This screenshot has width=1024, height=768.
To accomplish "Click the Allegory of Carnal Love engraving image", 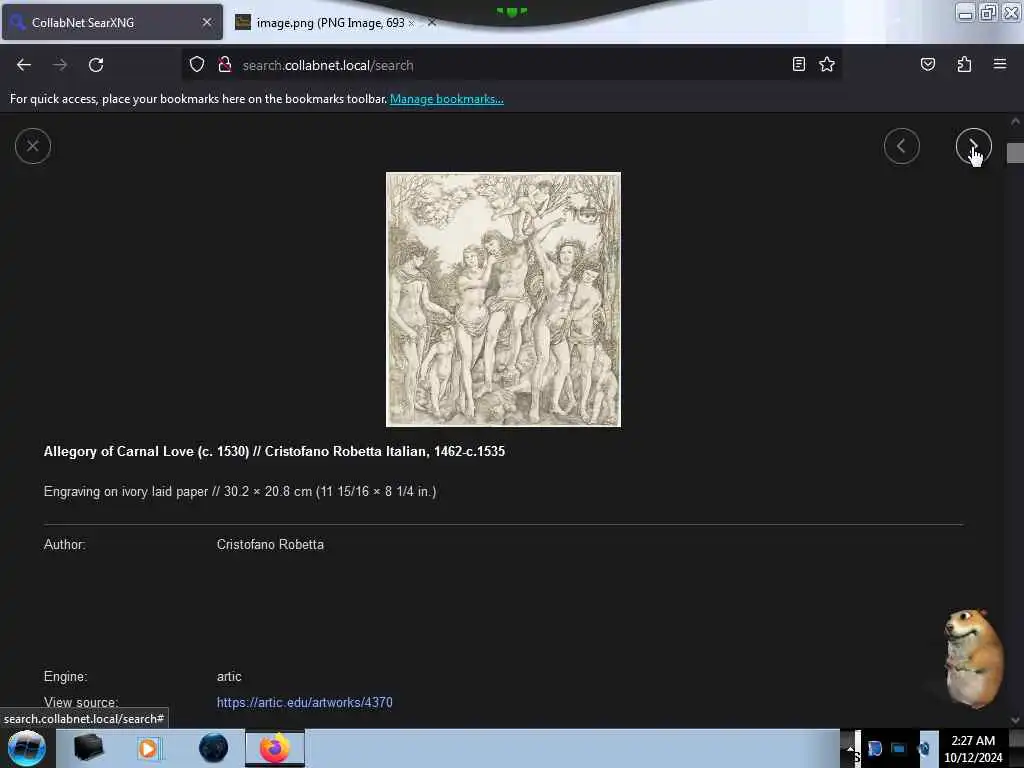I will tap(503, 300).
